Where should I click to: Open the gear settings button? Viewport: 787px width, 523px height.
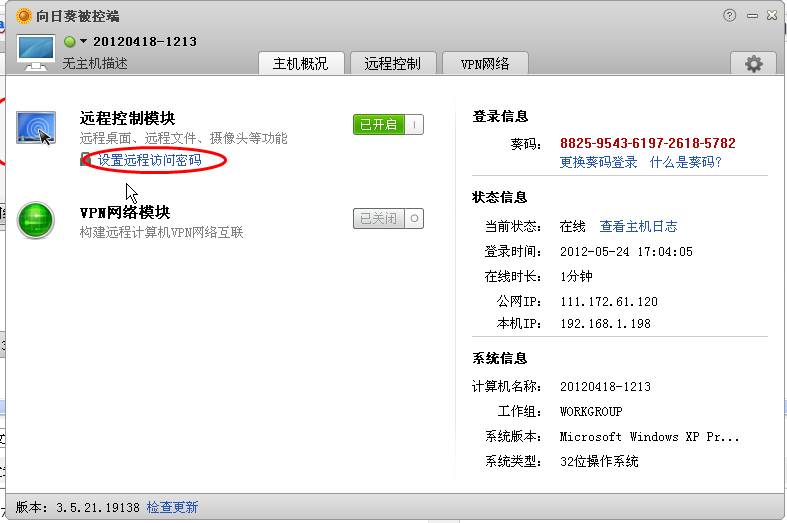tap(754, 64)
